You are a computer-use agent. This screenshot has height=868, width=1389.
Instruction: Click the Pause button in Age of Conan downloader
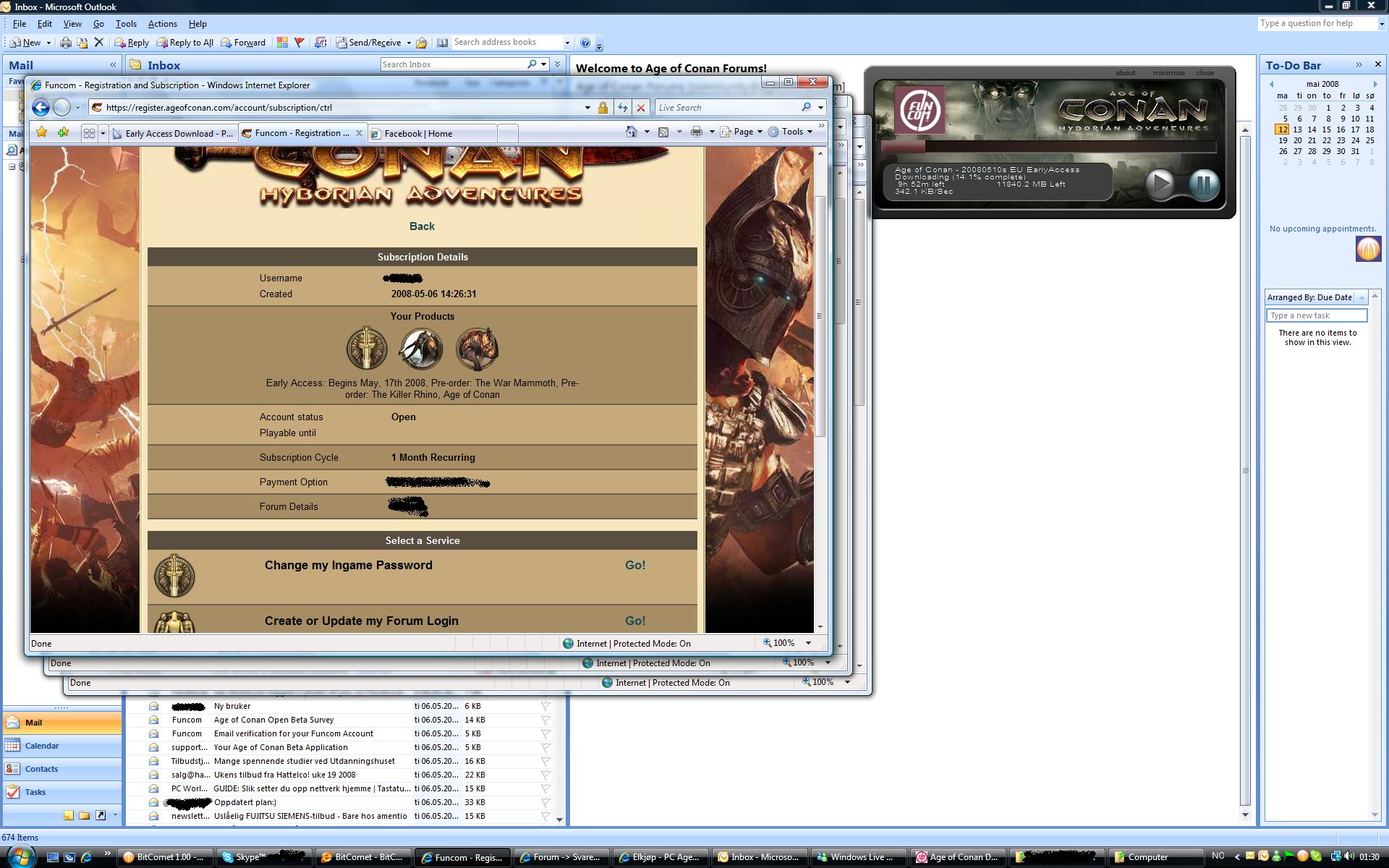(1204, 184)
